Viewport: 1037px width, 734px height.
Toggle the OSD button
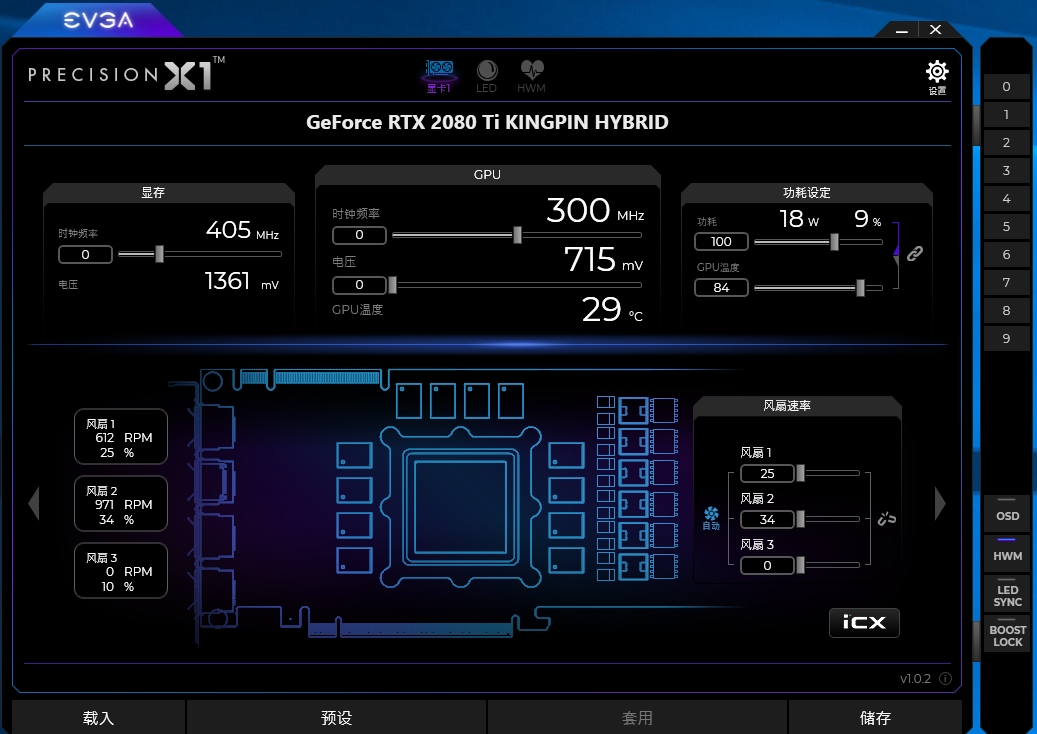(1007, 513)
